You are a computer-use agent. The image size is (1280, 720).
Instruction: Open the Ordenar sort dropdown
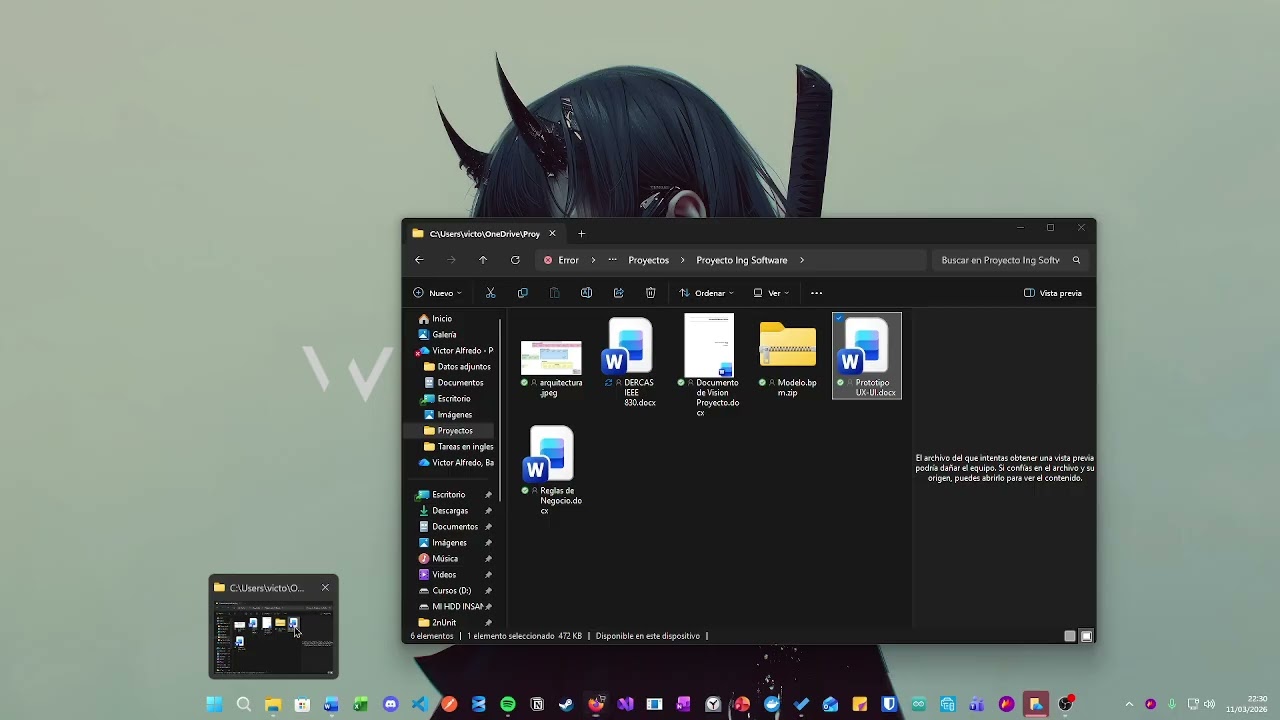(707, 293)
